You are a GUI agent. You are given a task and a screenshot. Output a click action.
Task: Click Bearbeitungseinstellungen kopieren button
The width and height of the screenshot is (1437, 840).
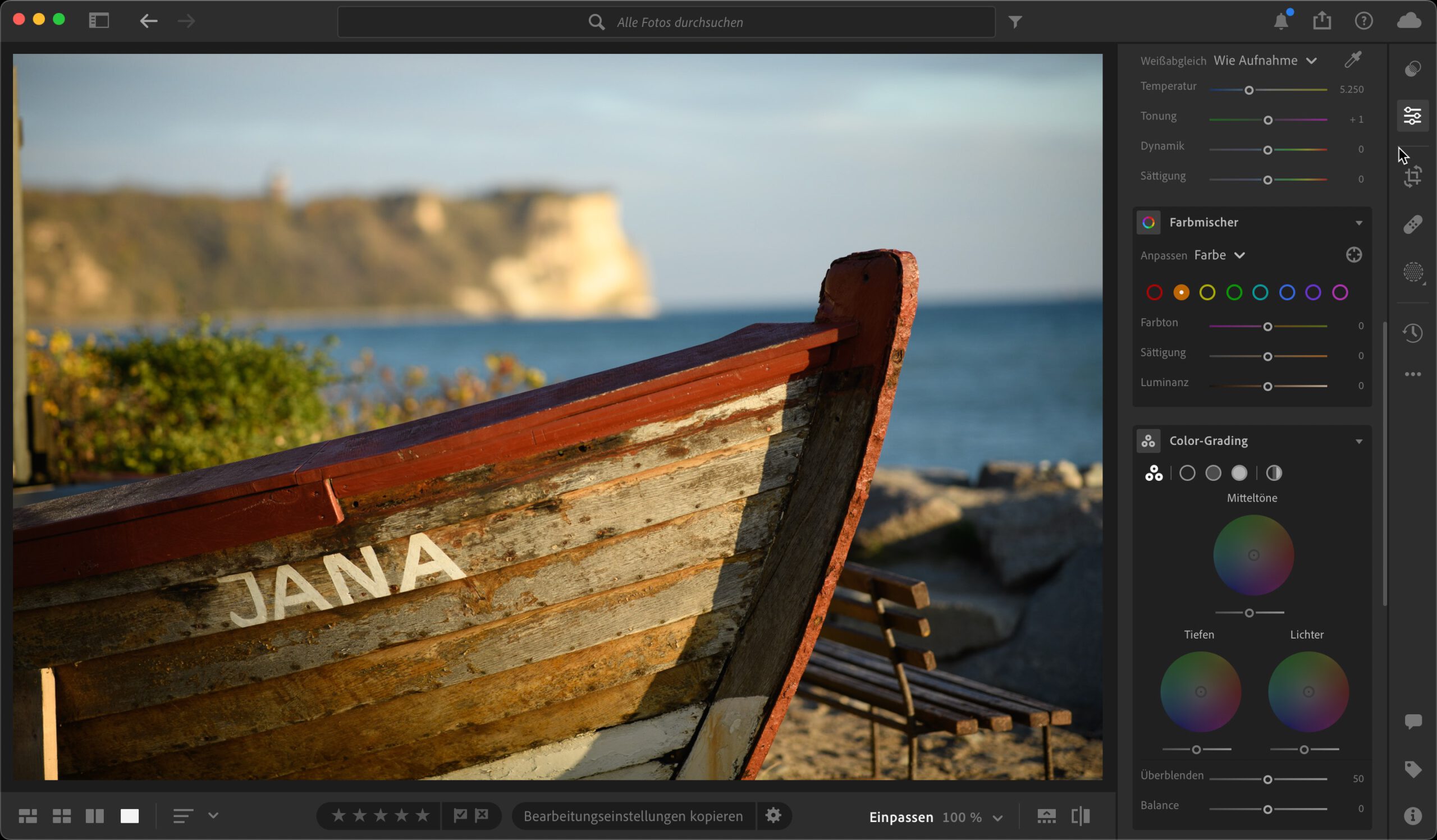(633, 816)
